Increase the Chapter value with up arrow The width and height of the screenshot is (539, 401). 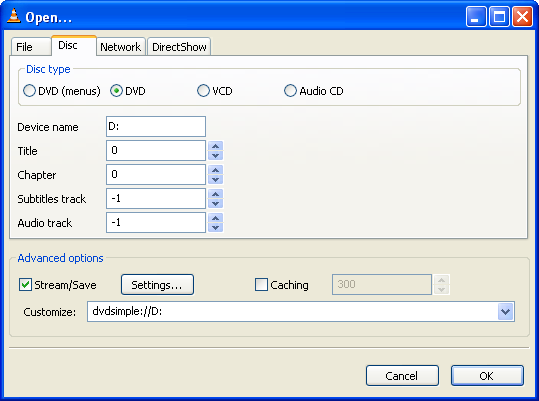(x=216, y=170)
